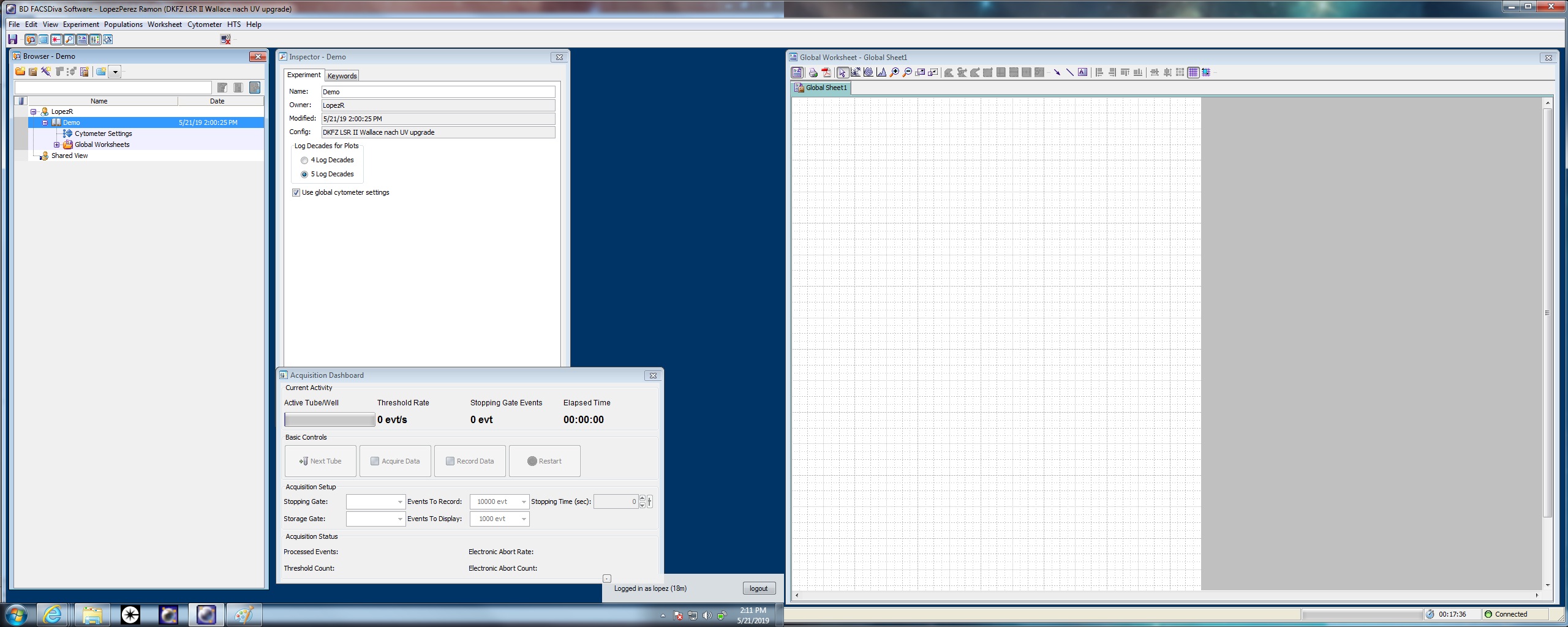Screen dimensions: 1568x627
Task: Click the logout button
Action: pos(758,588)
